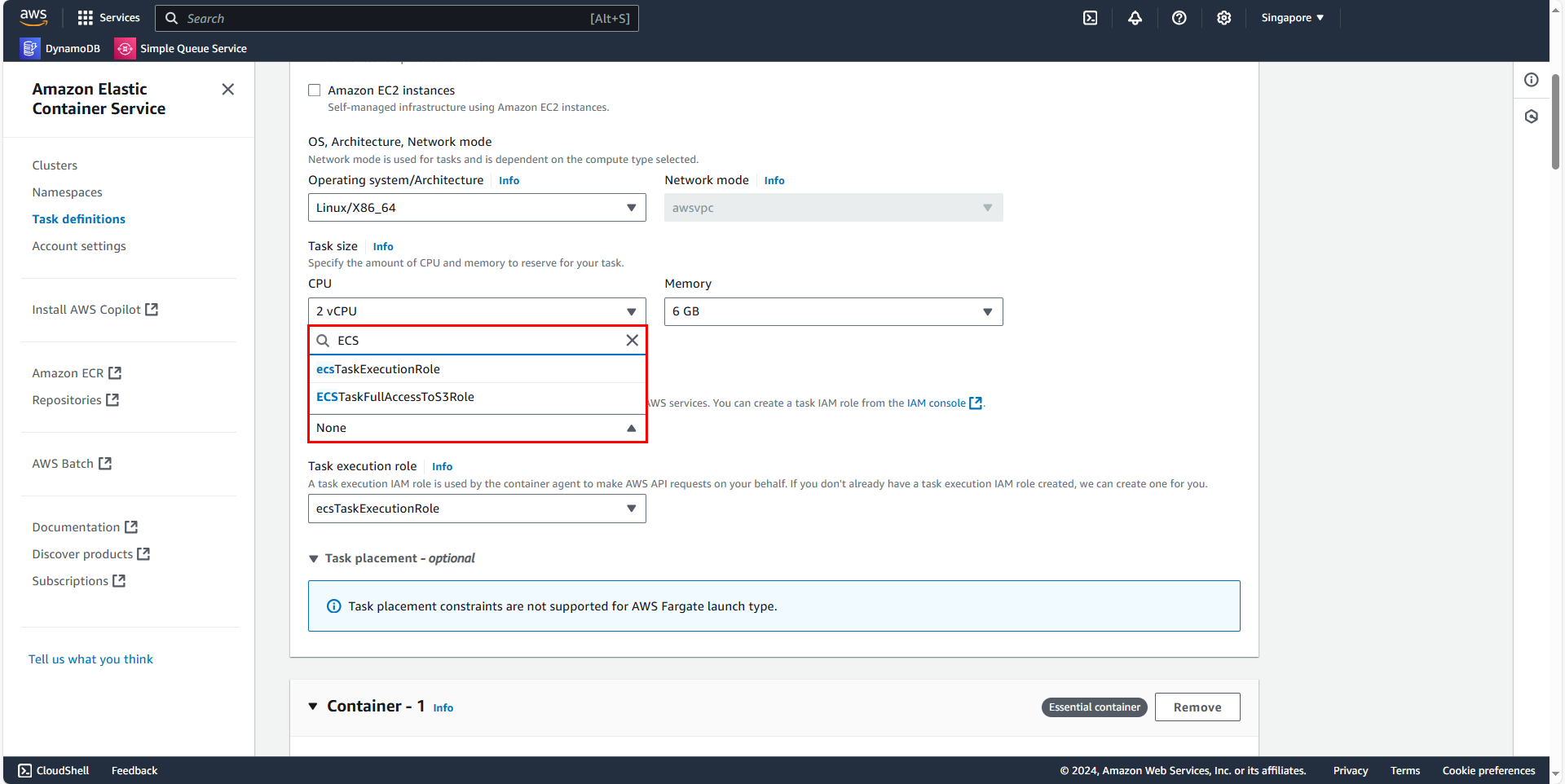Click the IAM console external link icon
This screenshot has height=784, width=1565.
(976, 403)
